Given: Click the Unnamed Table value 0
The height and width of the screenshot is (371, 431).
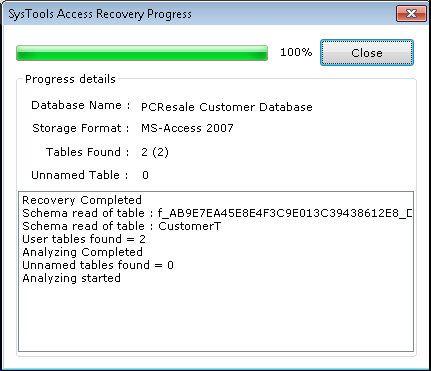Looking at the screenshot, I should pos(145,175).
